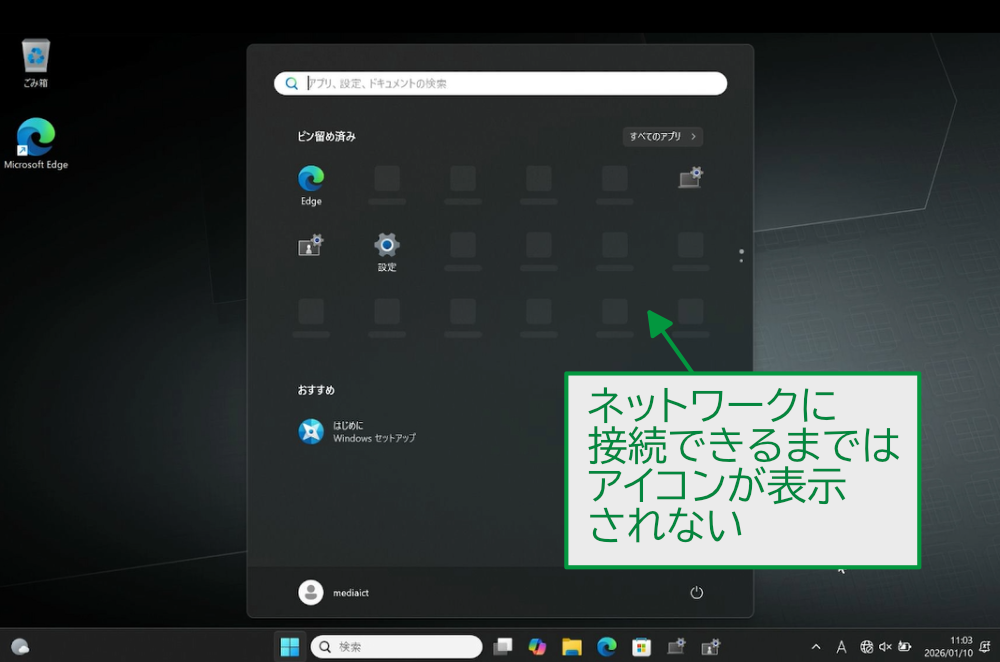This screenshot has height=662, width=1000.
Task: Click the Start menu search field
Action: 500,84
